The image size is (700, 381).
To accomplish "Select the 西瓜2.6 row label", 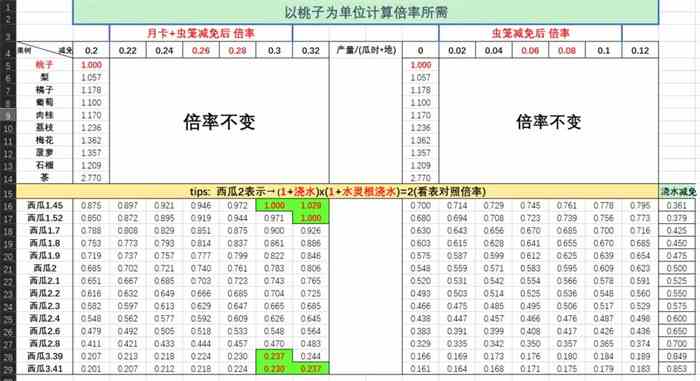I will (x=45, y=331).
